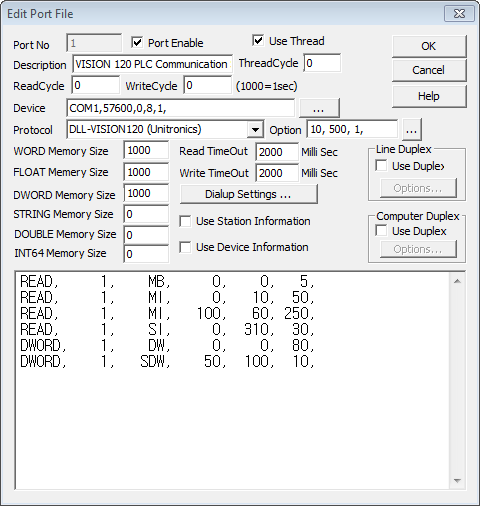This screenshot has height=506, width=480.
Task: Open Dialup Settings
Action: (248, 194)
